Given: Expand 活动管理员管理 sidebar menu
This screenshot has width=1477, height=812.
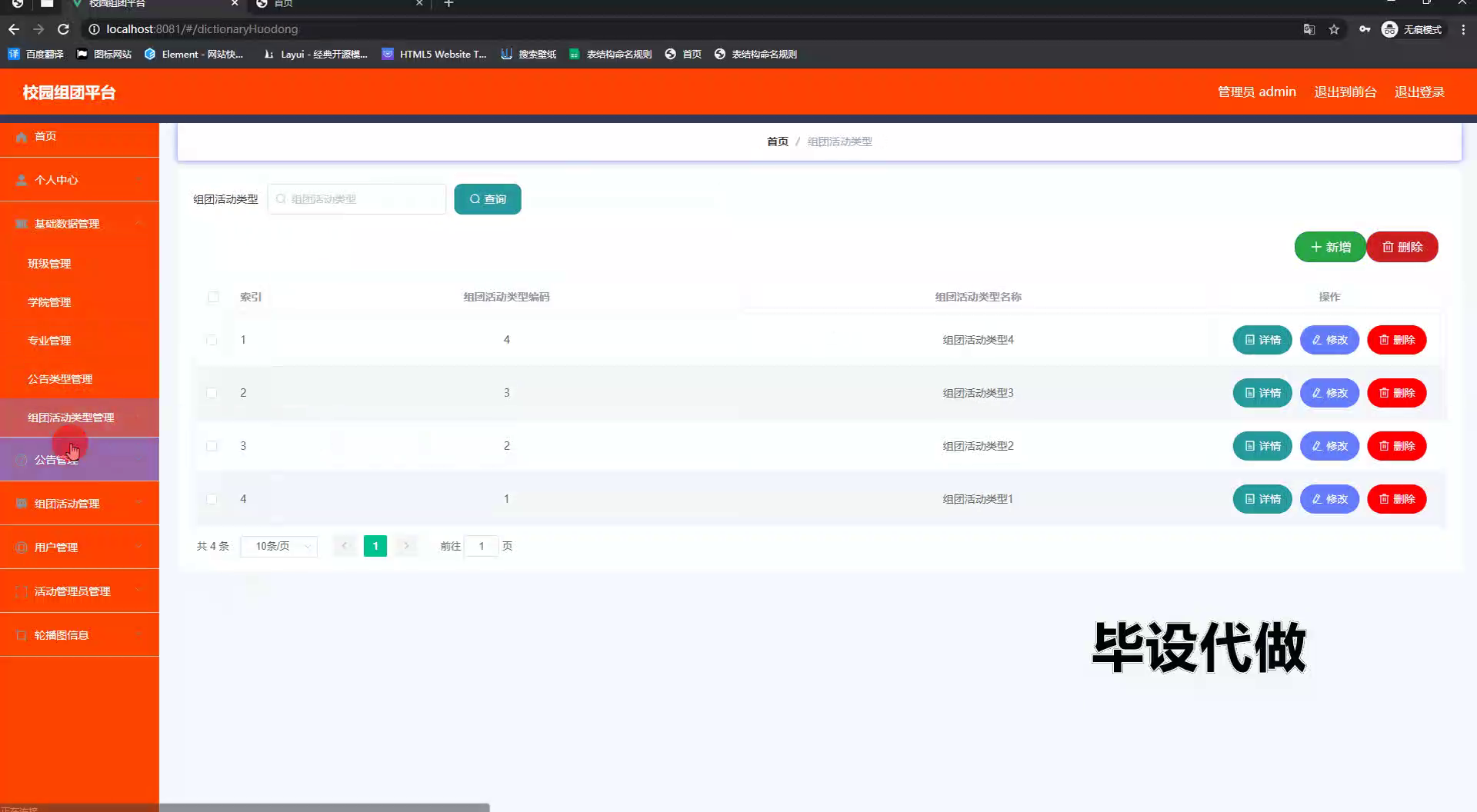Looking at the screenshot, I should [79, 591].
